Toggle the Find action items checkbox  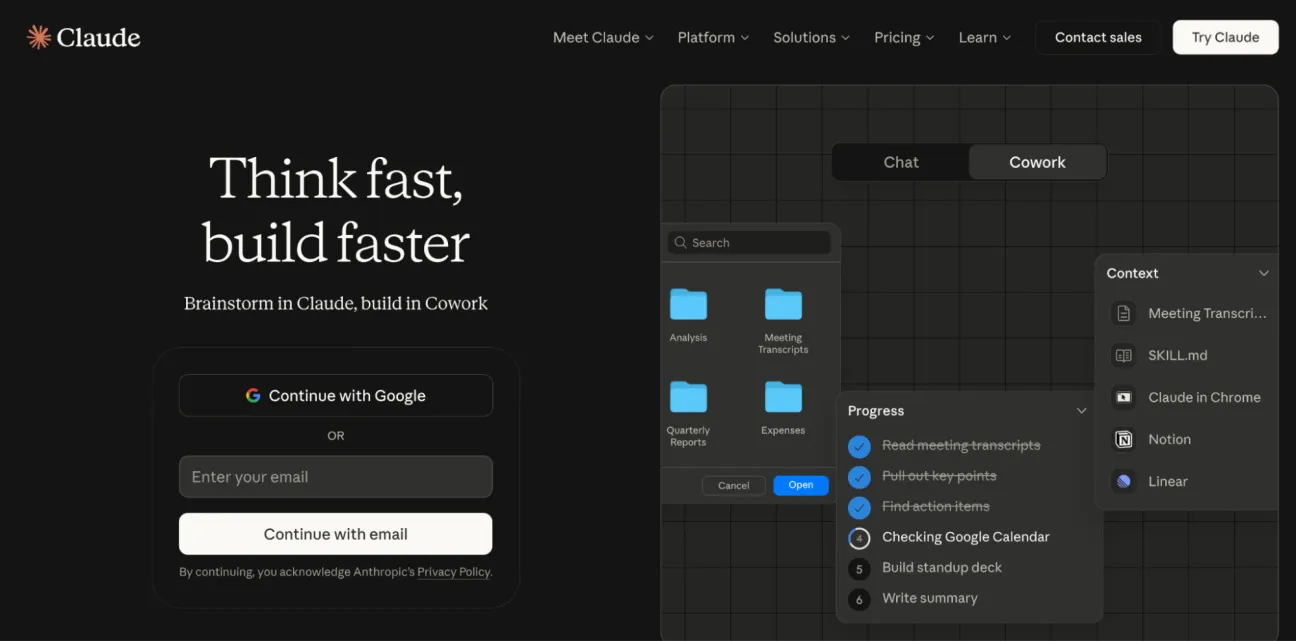(859, 507)
